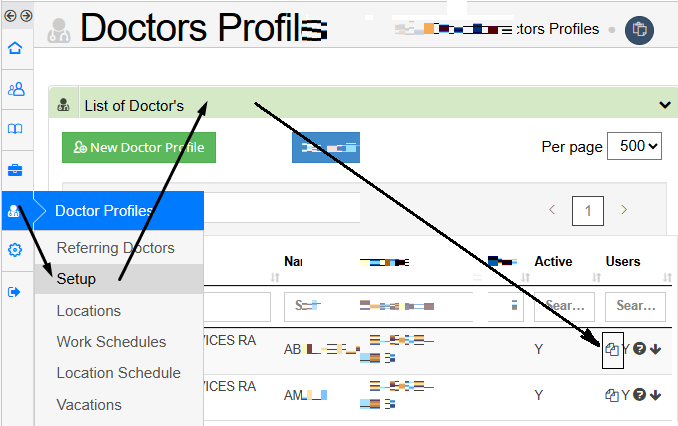This screenshot has height=426, width=678.
Task: Open the Per page 500 dropdown
Action: (x=634, y=146)
